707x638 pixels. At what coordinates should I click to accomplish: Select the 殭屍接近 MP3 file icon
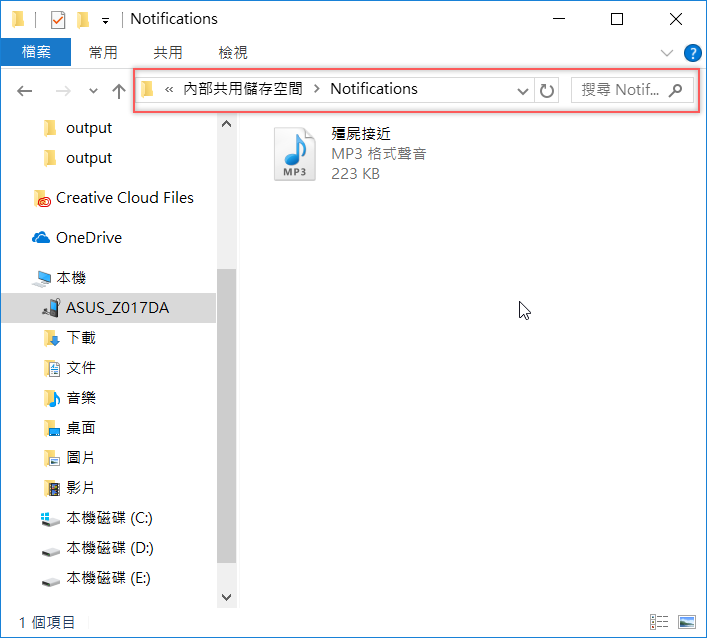[295, 154]
